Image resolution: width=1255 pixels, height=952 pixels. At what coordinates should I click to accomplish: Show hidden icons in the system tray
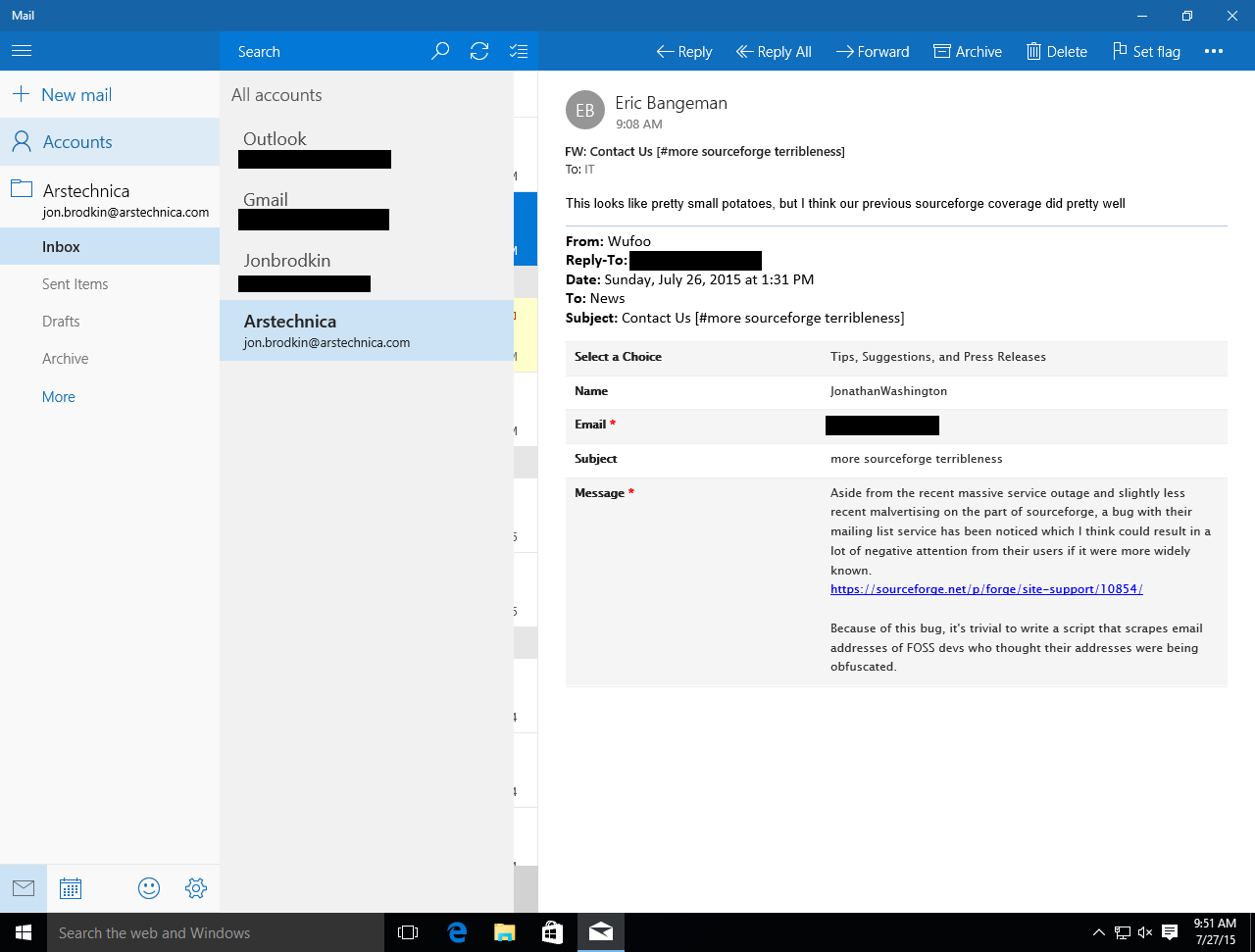point(1097,932)
